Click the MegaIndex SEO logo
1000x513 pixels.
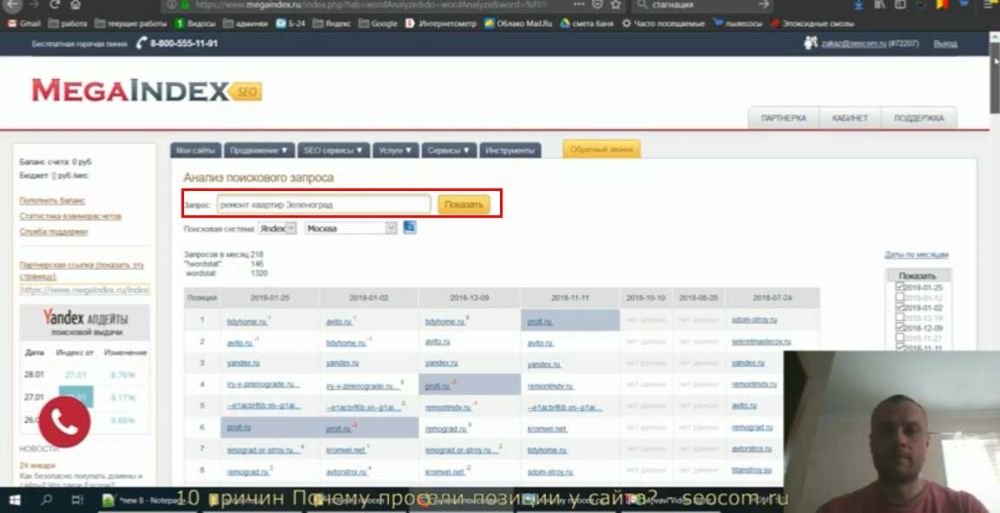click(x=145, y=92)
